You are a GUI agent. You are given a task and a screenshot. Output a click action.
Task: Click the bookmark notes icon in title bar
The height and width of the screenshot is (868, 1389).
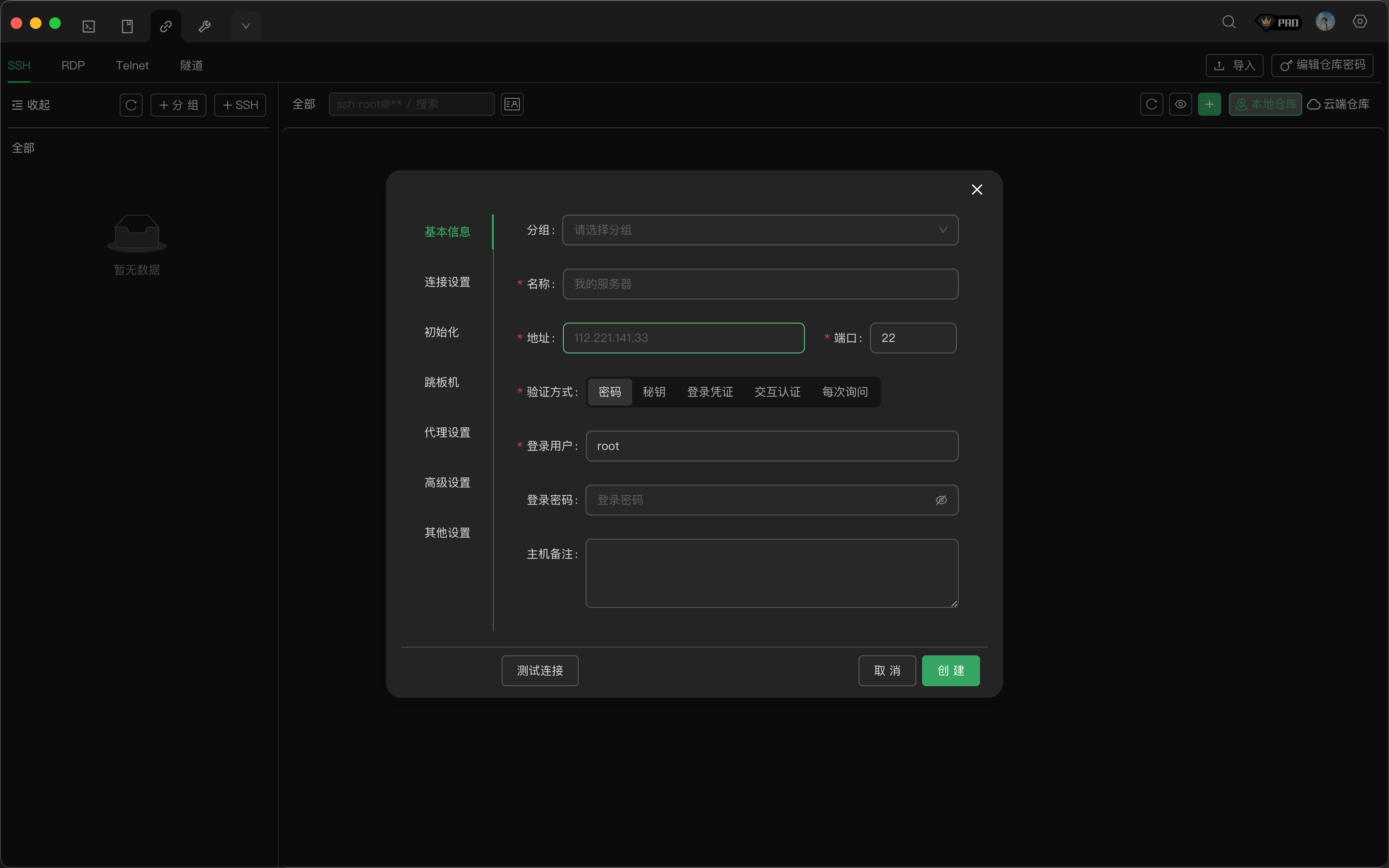[127, 27]
